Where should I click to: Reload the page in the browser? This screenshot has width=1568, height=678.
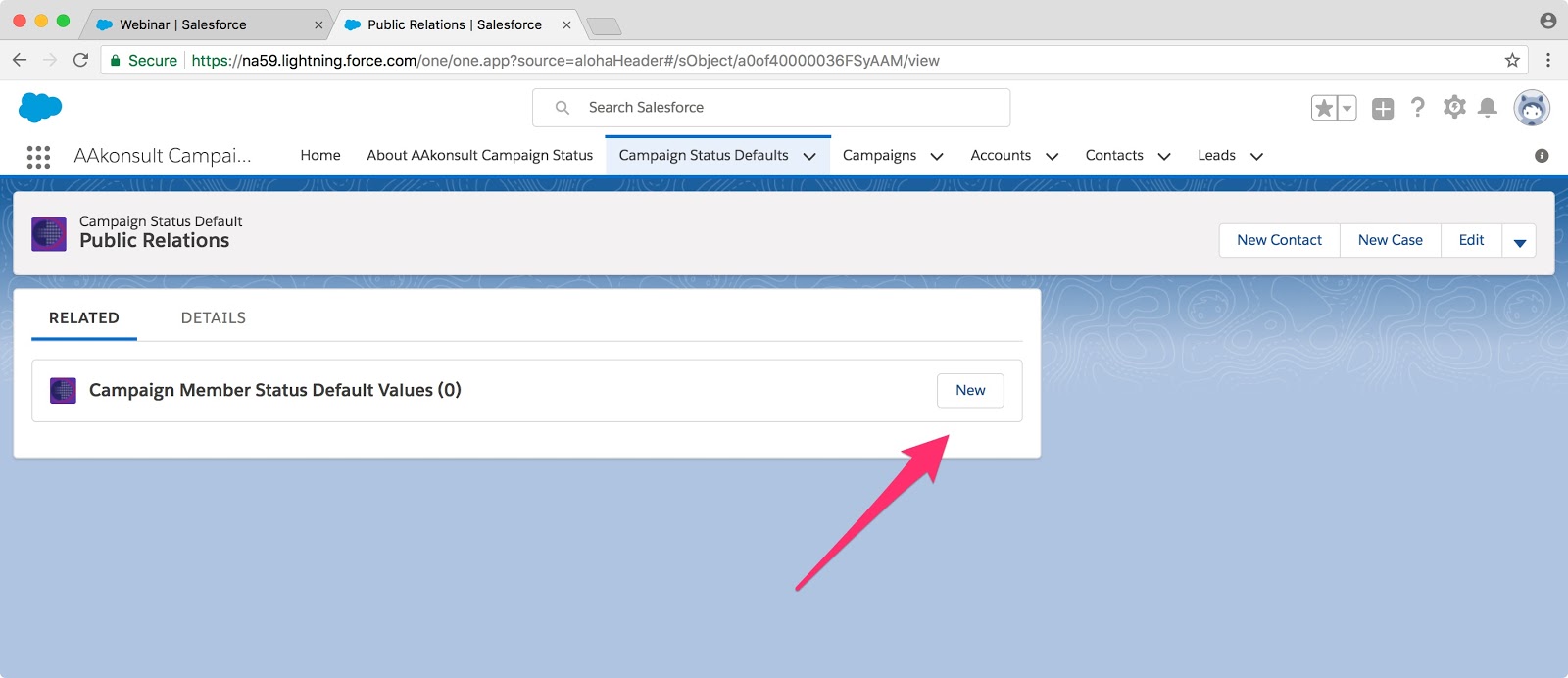(x=81, y=60)
